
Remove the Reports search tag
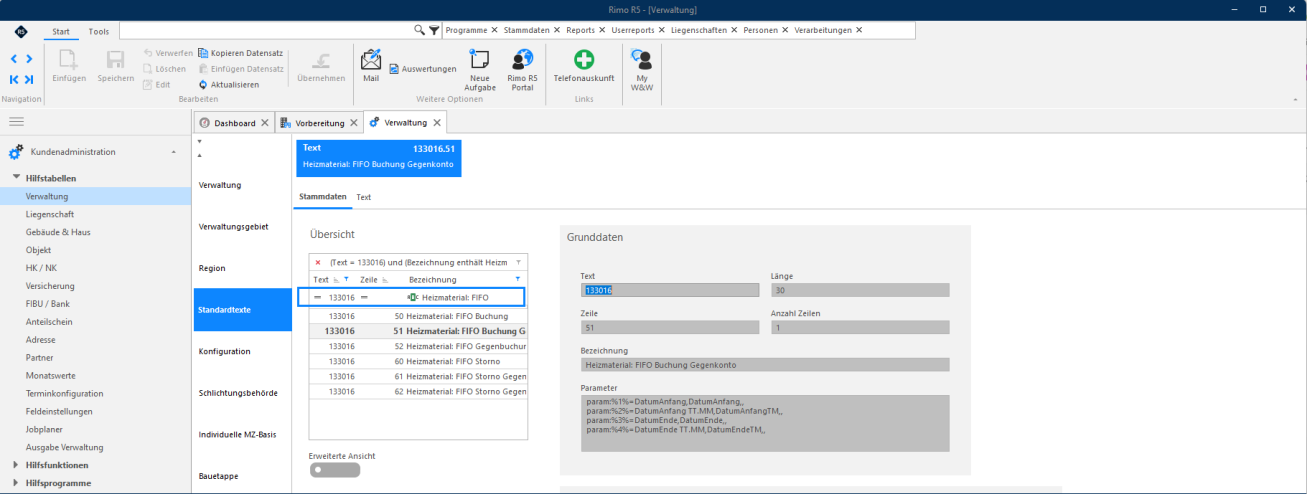602,30
